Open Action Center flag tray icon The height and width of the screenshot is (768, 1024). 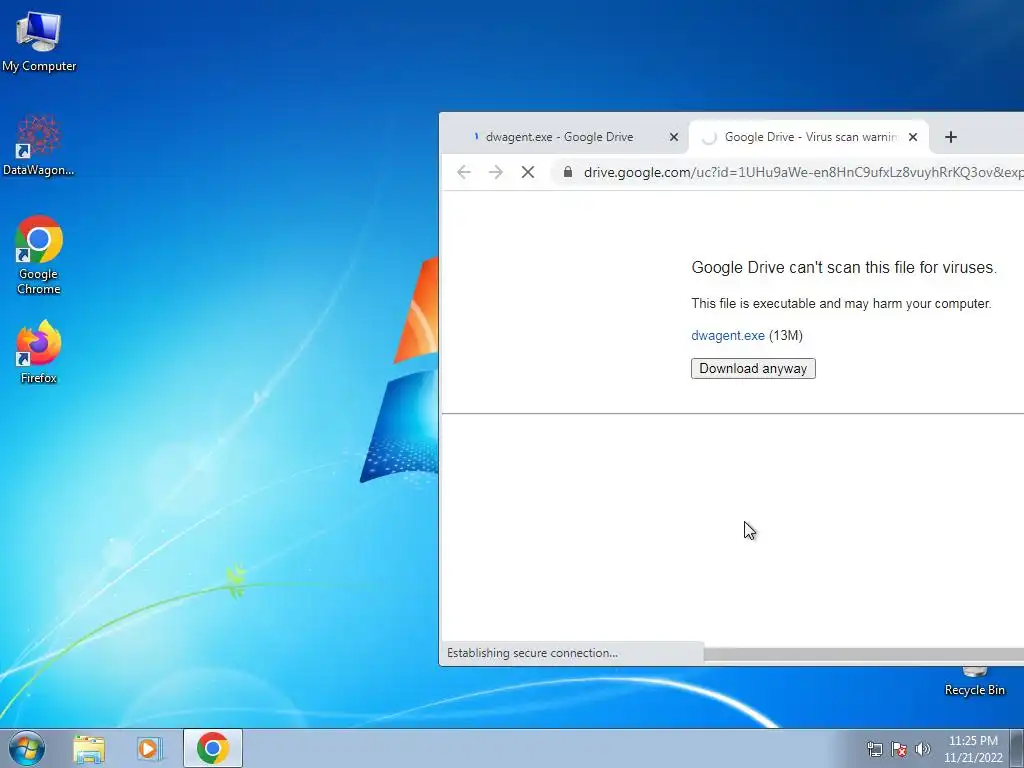(899, 749)
